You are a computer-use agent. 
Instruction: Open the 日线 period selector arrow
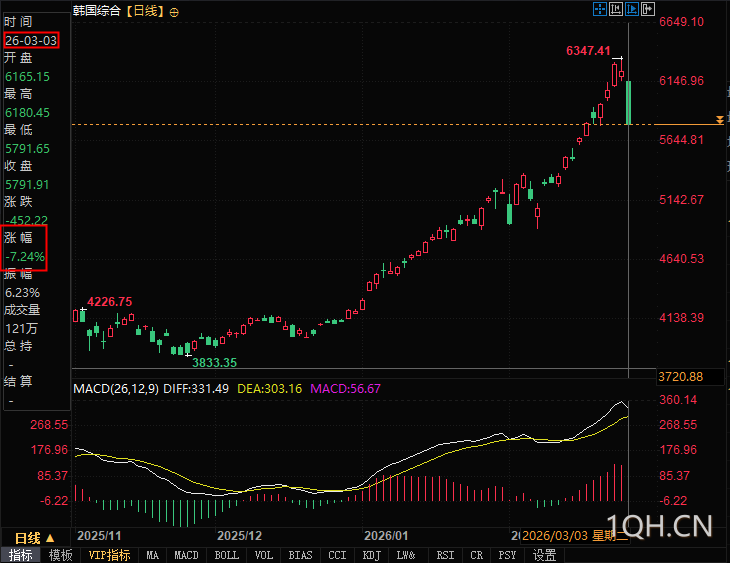[x=50, y=538]
